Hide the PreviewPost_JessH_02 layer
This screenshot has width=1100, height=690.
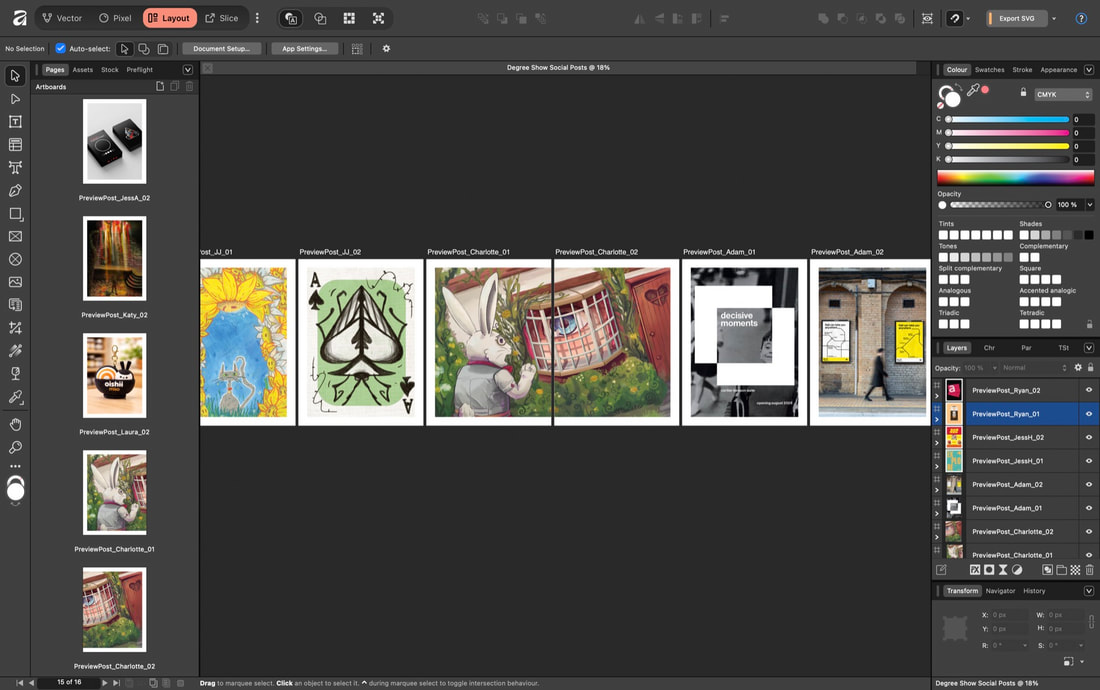pyautogui.click(x=1089, y=437)
